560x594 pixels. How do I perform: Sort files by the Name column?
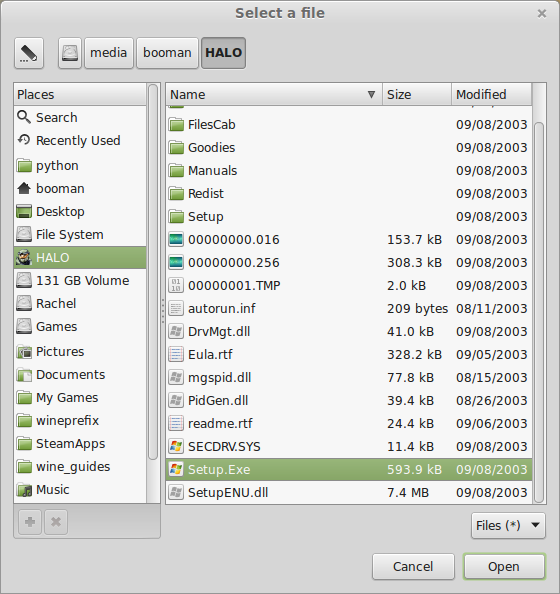pos(274,94)
